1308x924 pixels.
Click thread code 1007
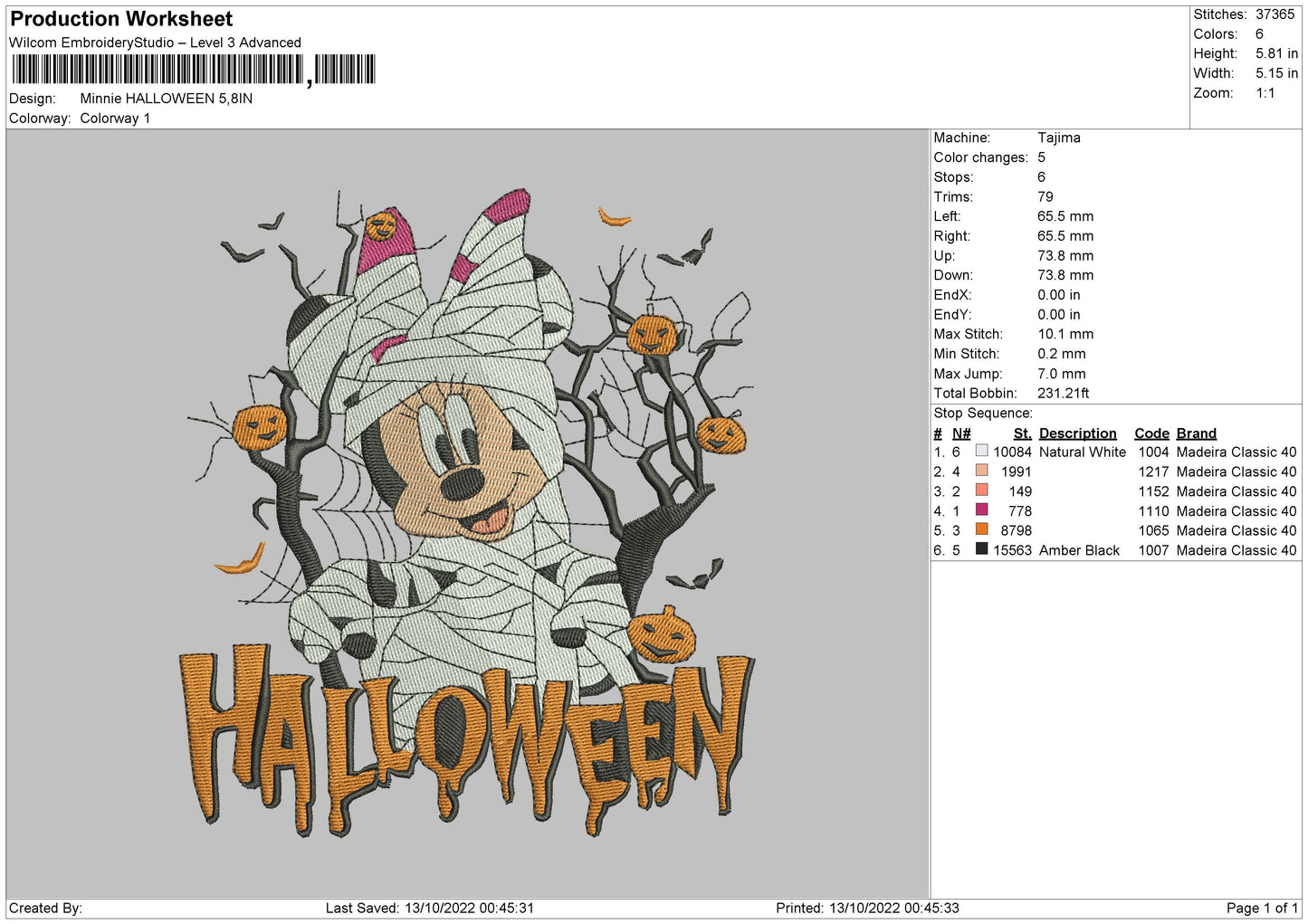pos(1153,550)
